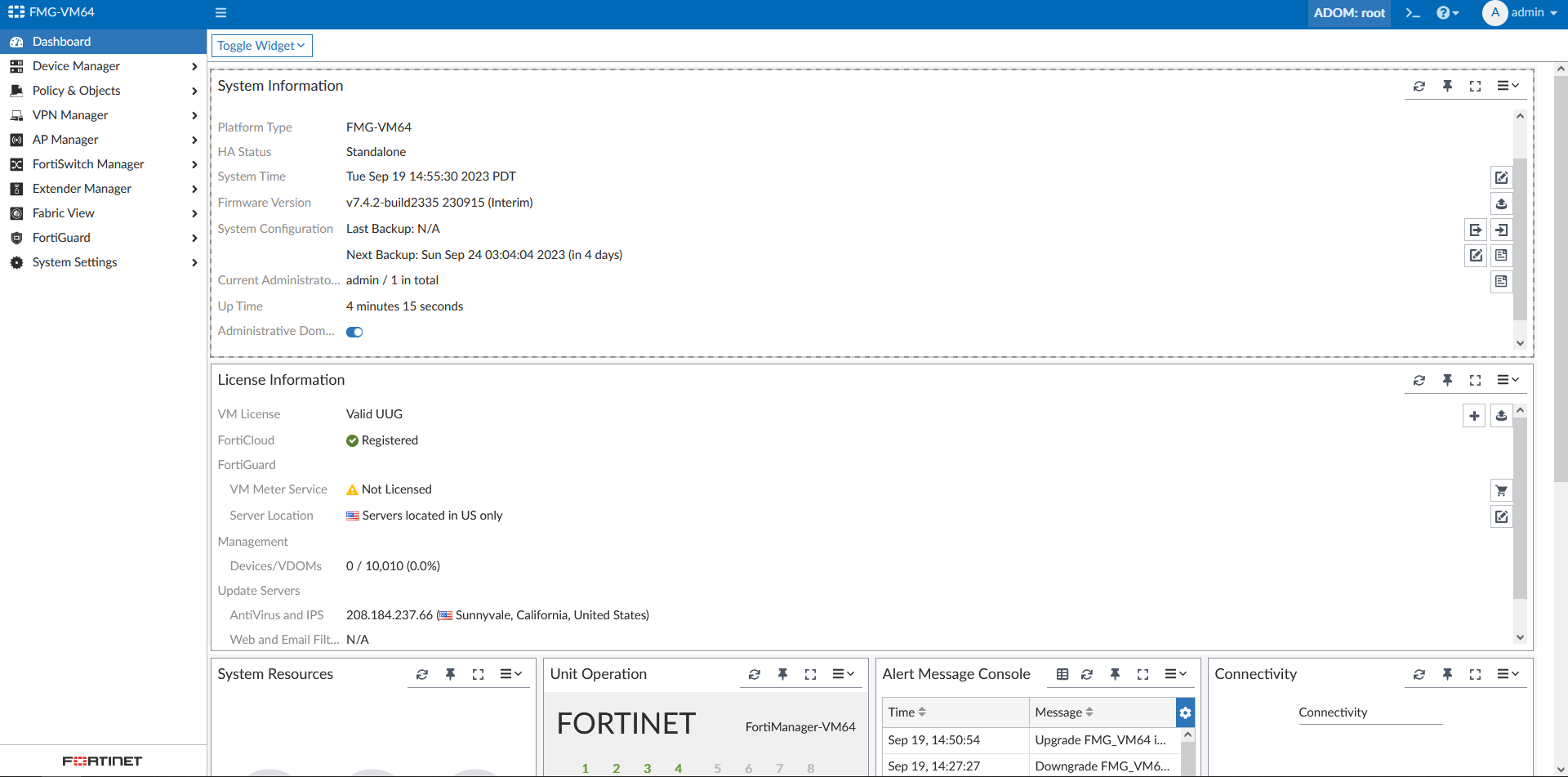
Task: Open the CLI console from the header
Action: click(x=1414, y=13)
